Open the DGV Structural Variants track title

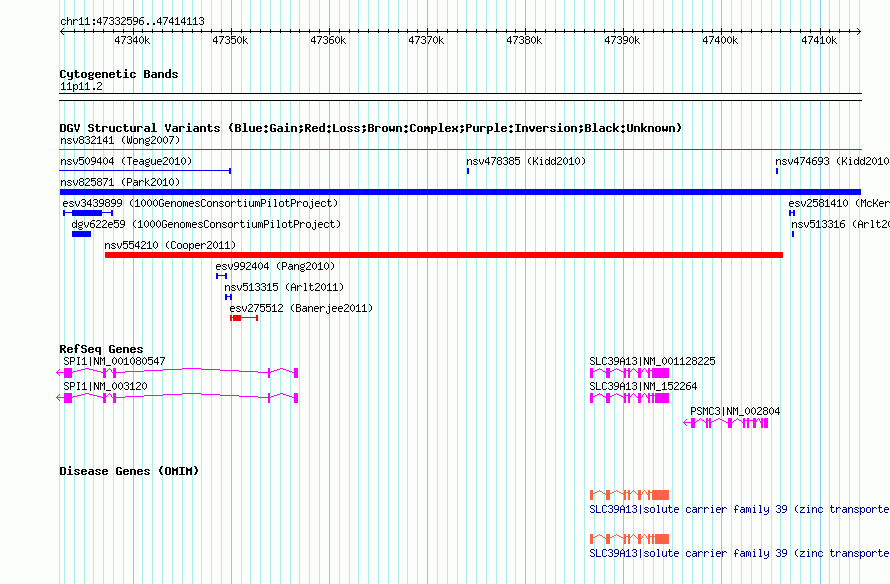(x=370, y=128)
